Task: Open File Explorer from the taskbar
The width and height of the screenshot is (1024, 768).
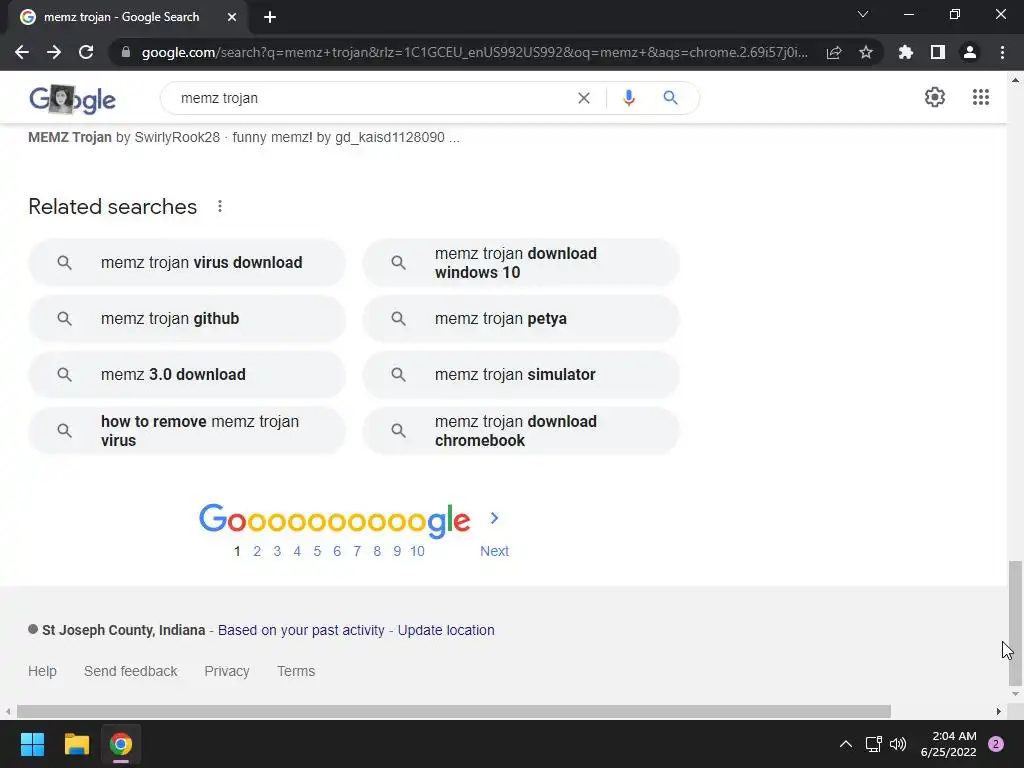Action: [76, 744]
